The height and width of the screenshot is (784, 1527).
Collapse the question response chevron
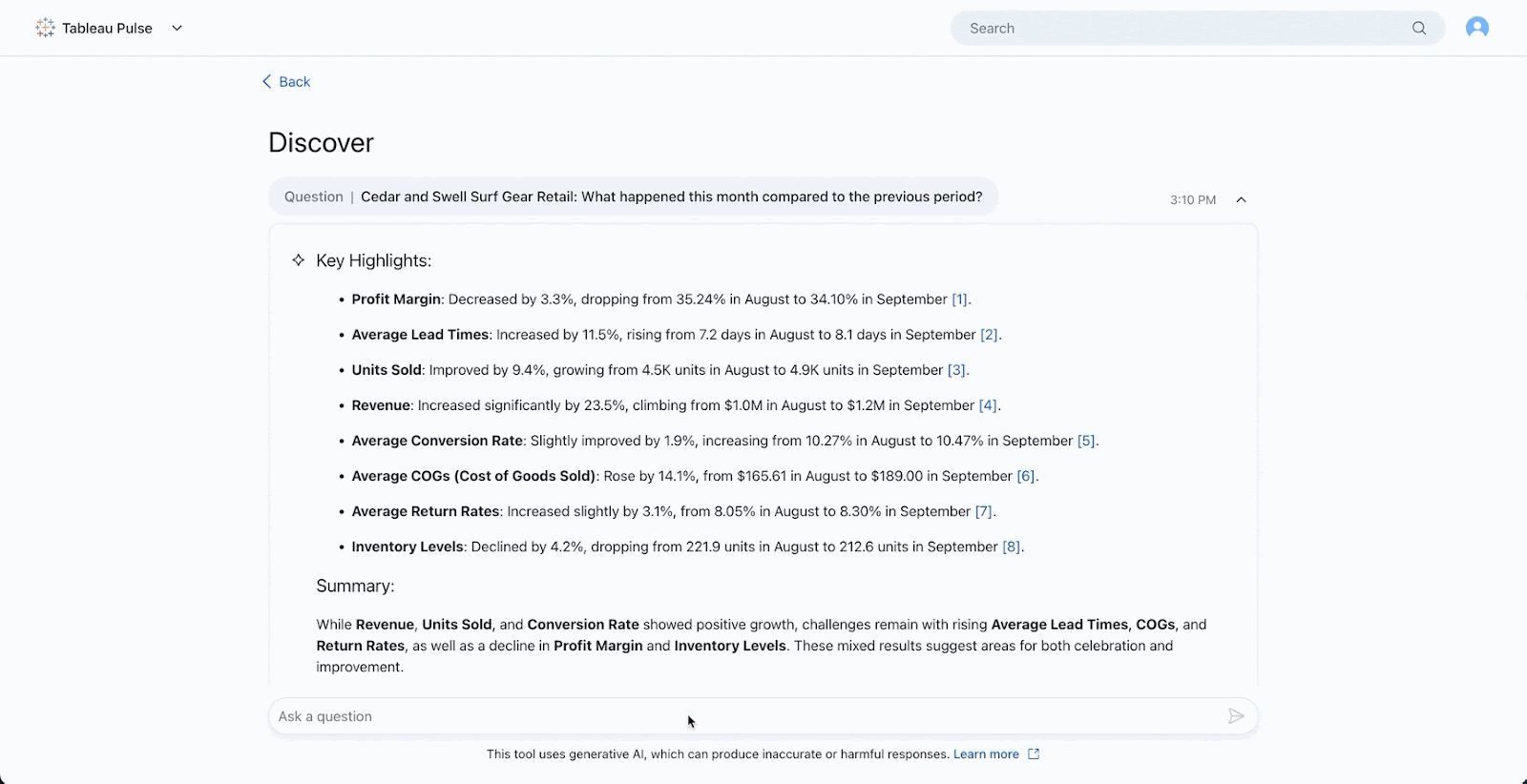(1241, 199)
